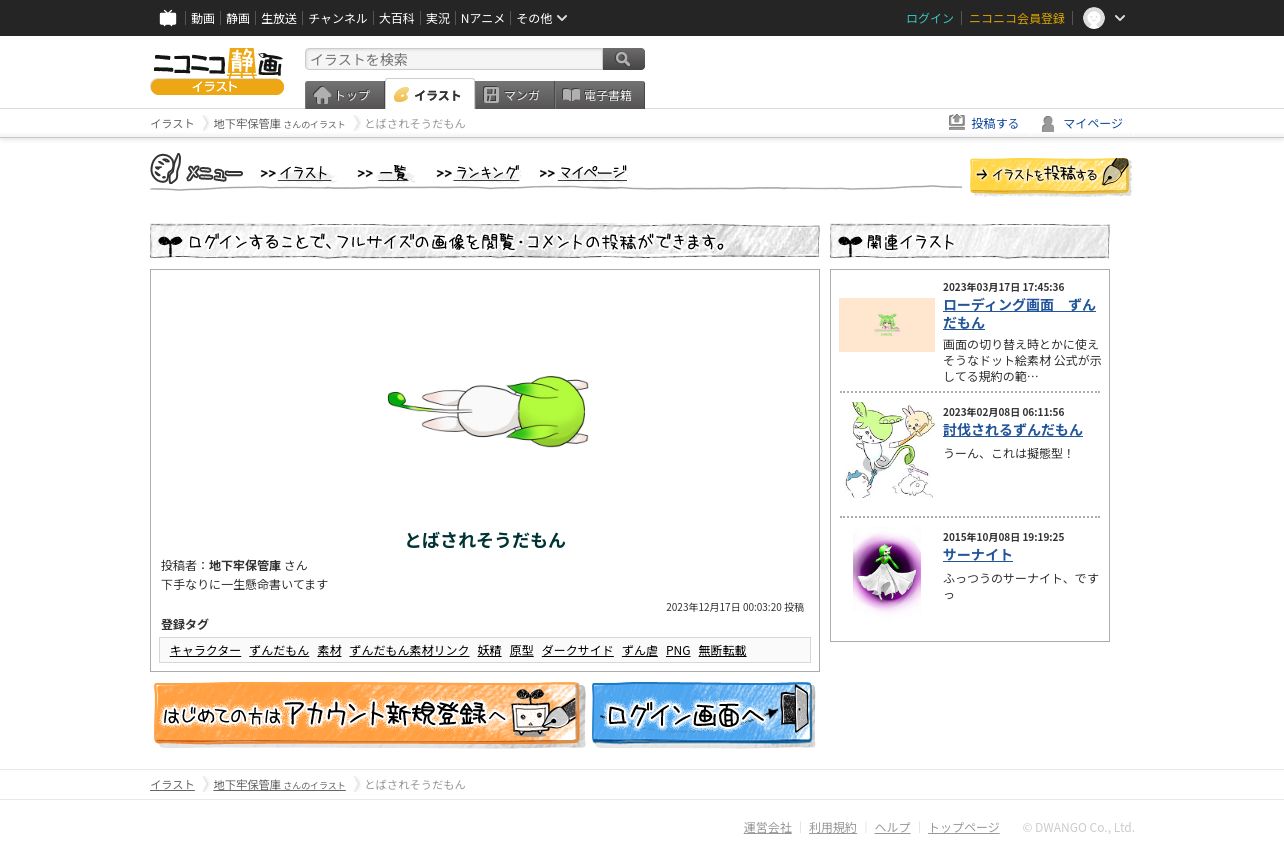
Task: Open トップページ footer link
Action: (964, 827)
